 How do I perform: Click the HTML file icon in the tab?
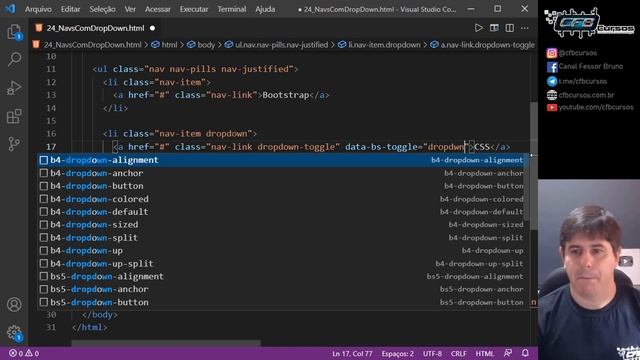(39, 28)
